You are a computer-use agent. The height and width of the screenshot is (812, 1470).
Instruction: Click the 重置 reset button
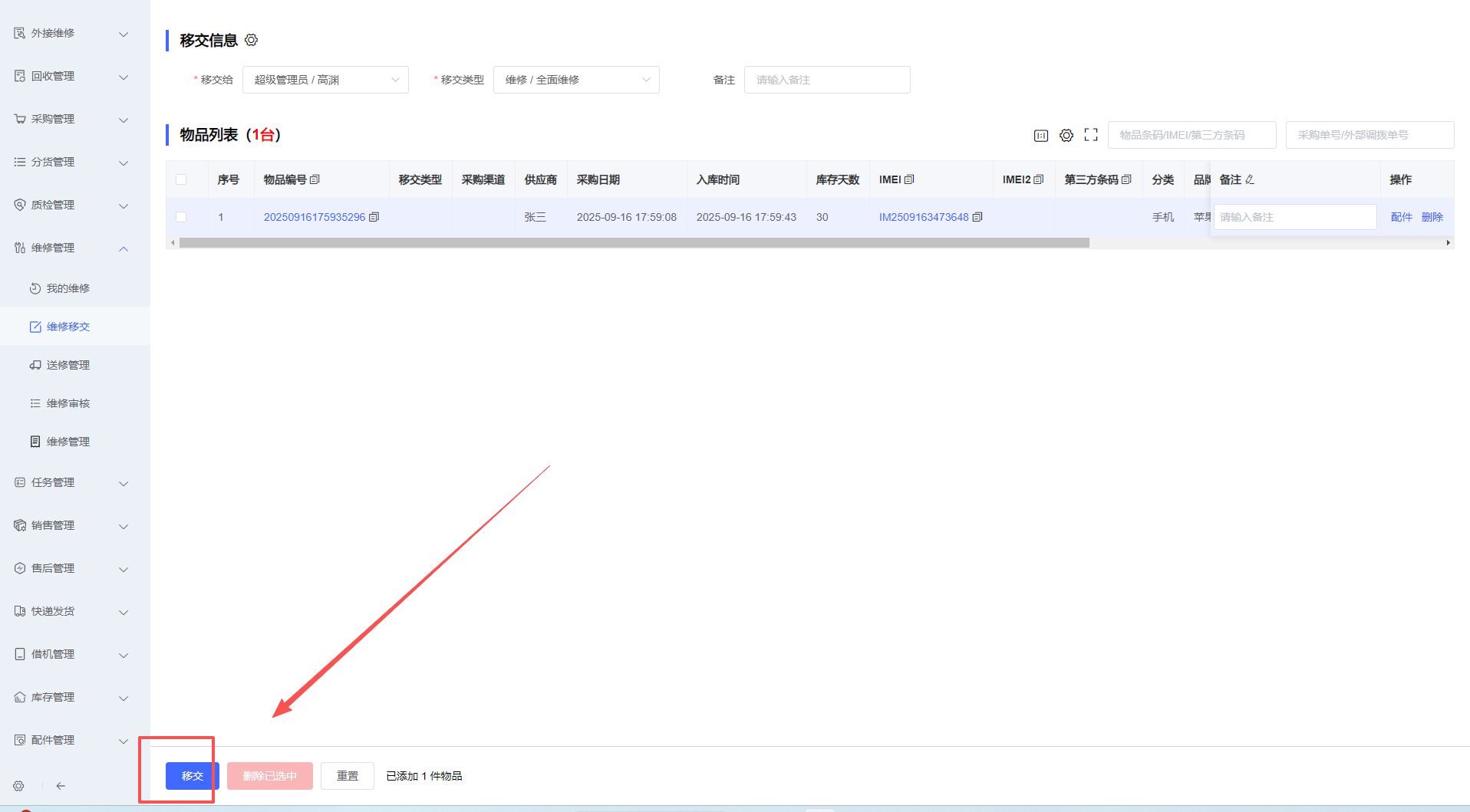point(347,776)
